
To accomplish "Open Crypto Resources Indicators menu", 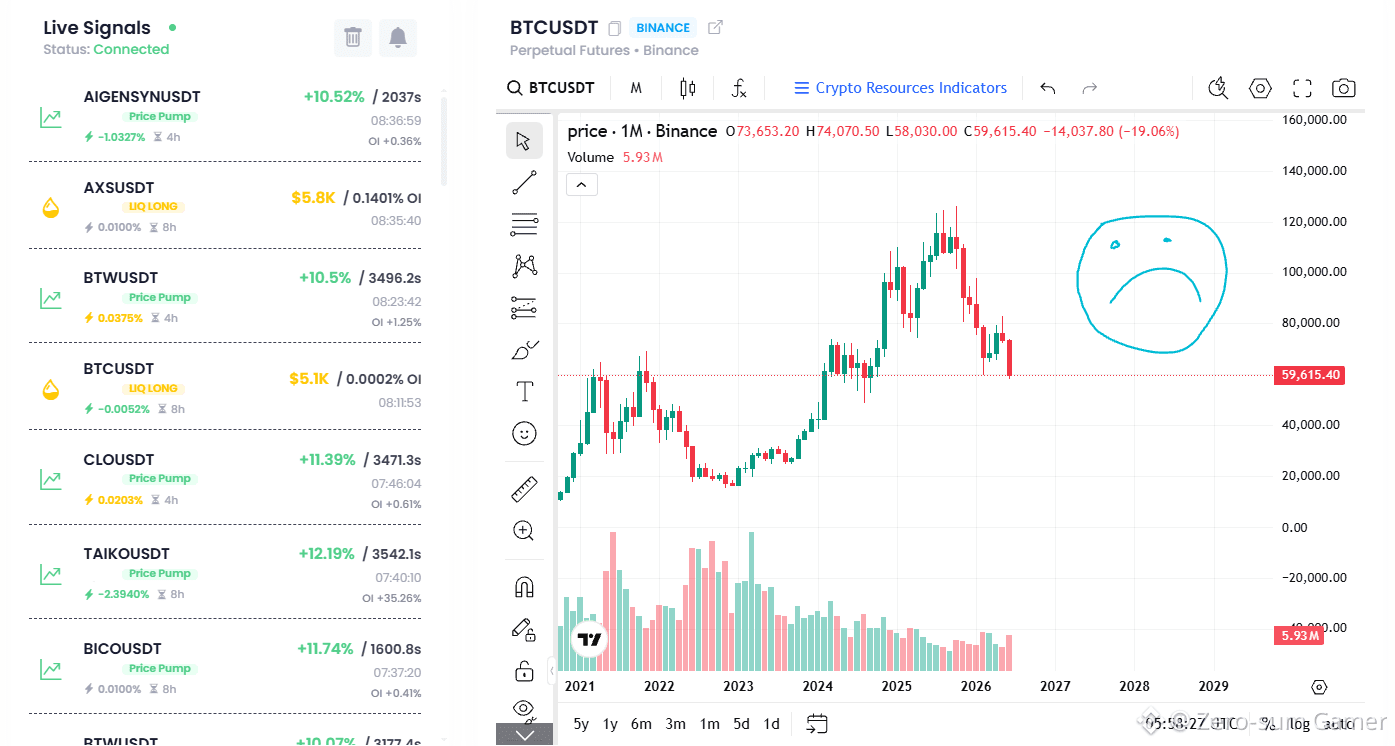I will [x=900, y=88].
